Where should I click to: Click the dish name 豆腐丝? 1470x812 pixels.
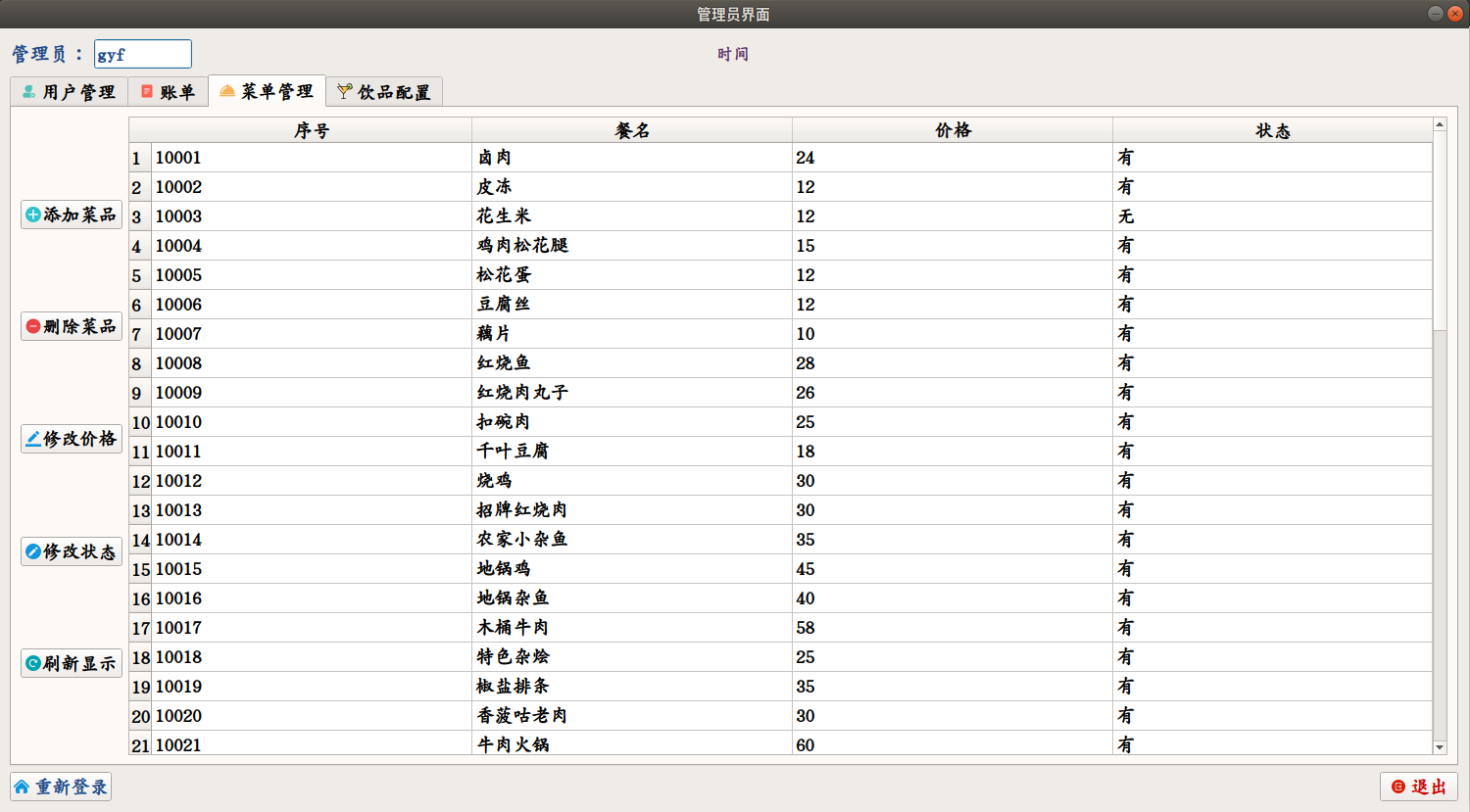pyautogui.click(x=504, y=305)
